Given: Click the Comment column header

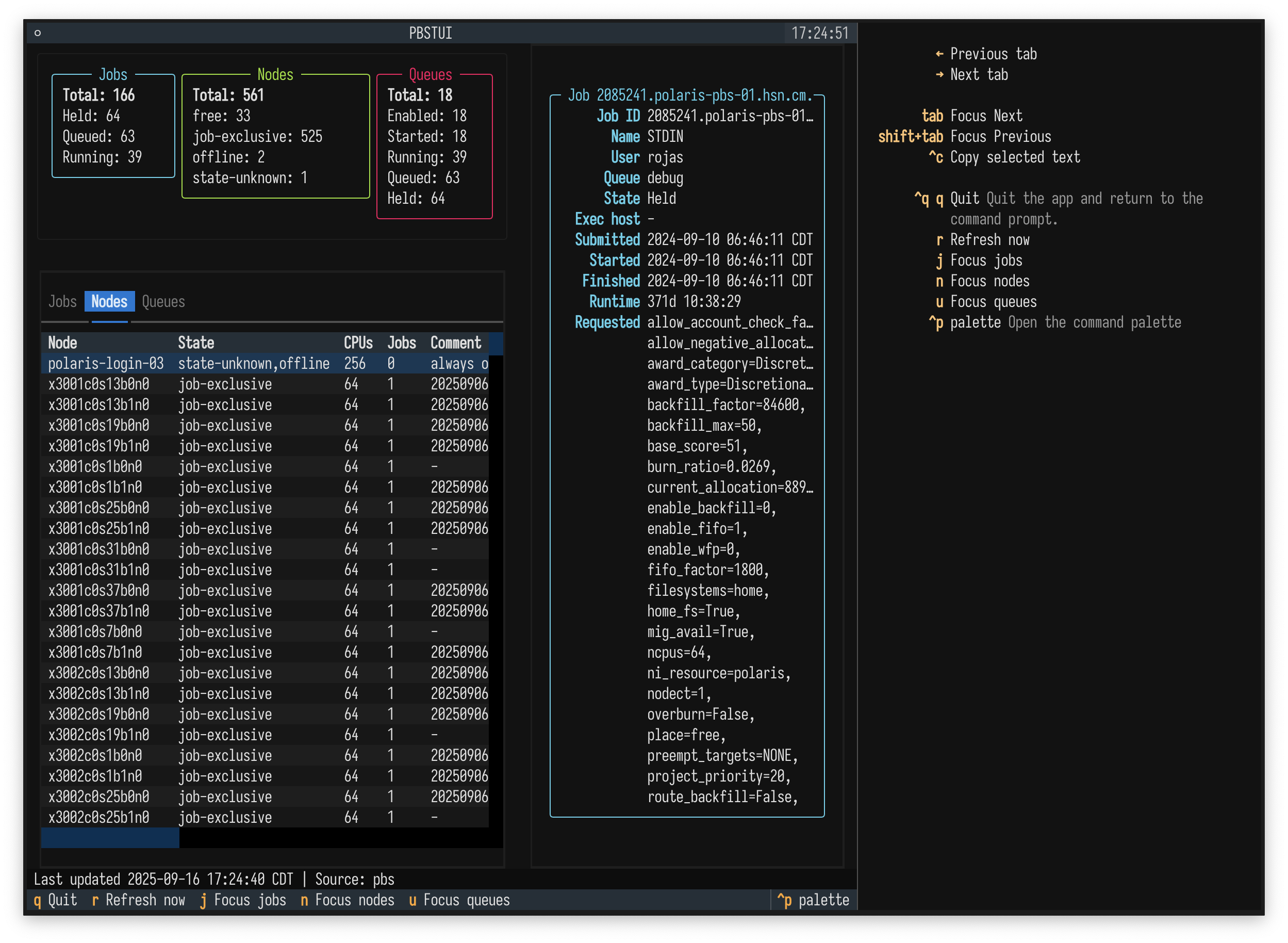Looking at the screenshot, I should coord(456,343).
